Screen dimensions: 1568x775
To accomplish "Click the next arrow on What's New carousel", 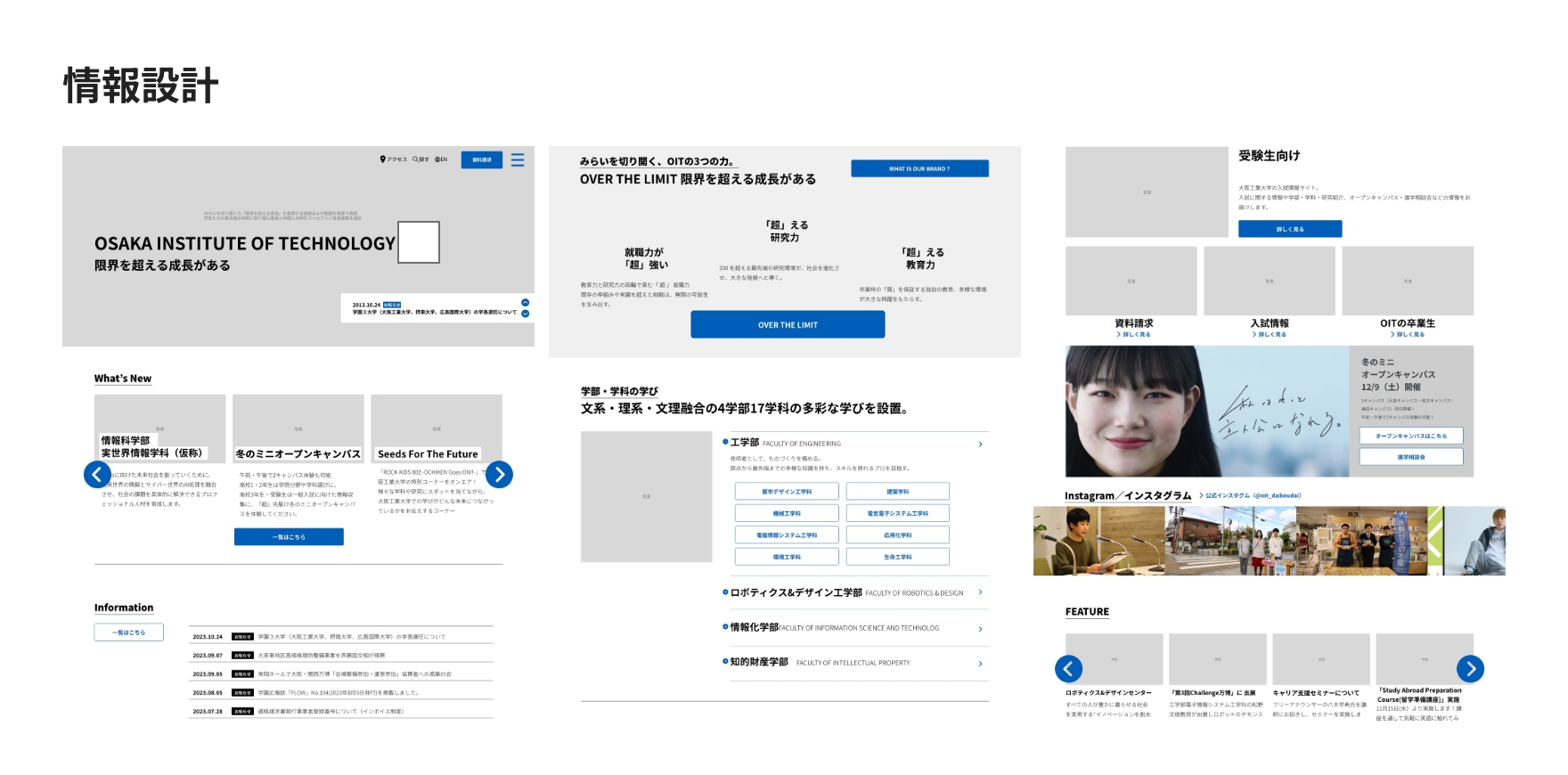I will coord(499,474).
